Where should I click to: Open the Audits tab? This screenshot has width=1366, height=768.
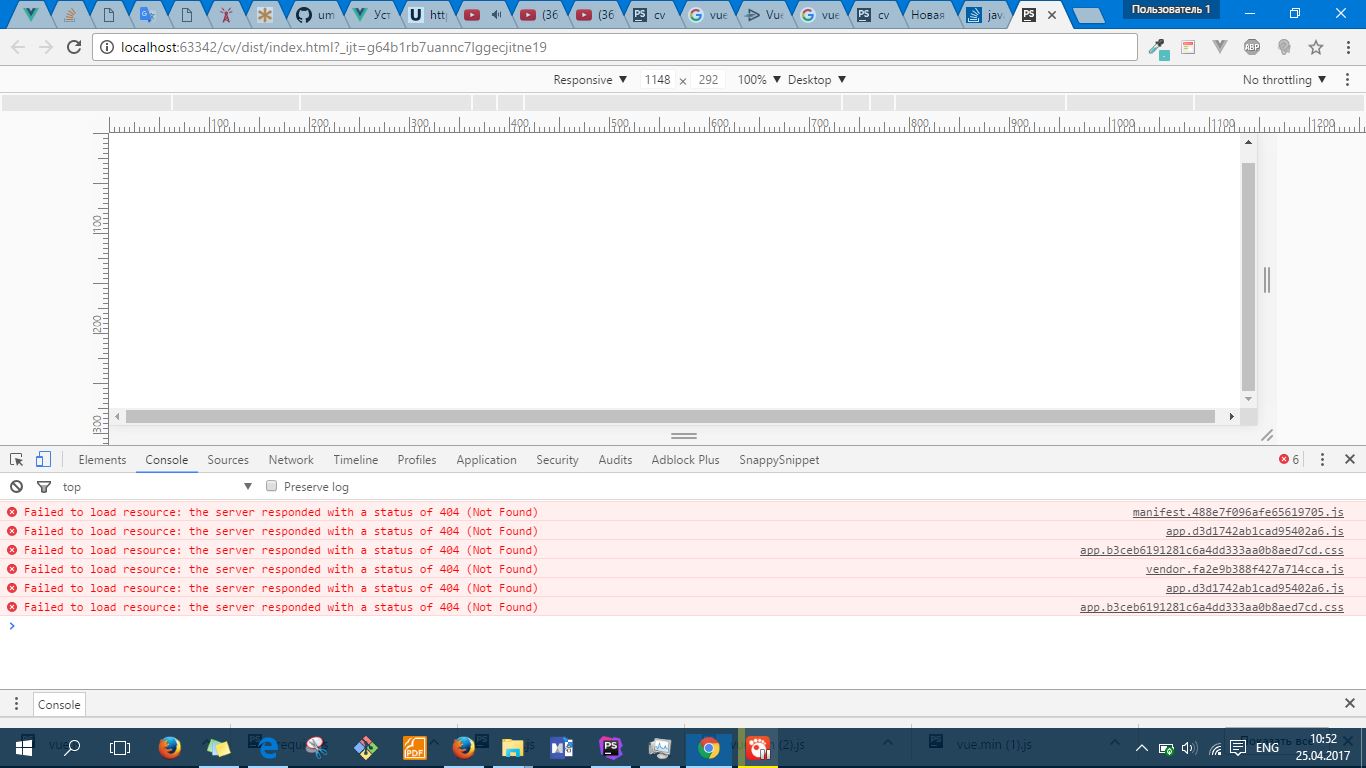click(615, 460)
